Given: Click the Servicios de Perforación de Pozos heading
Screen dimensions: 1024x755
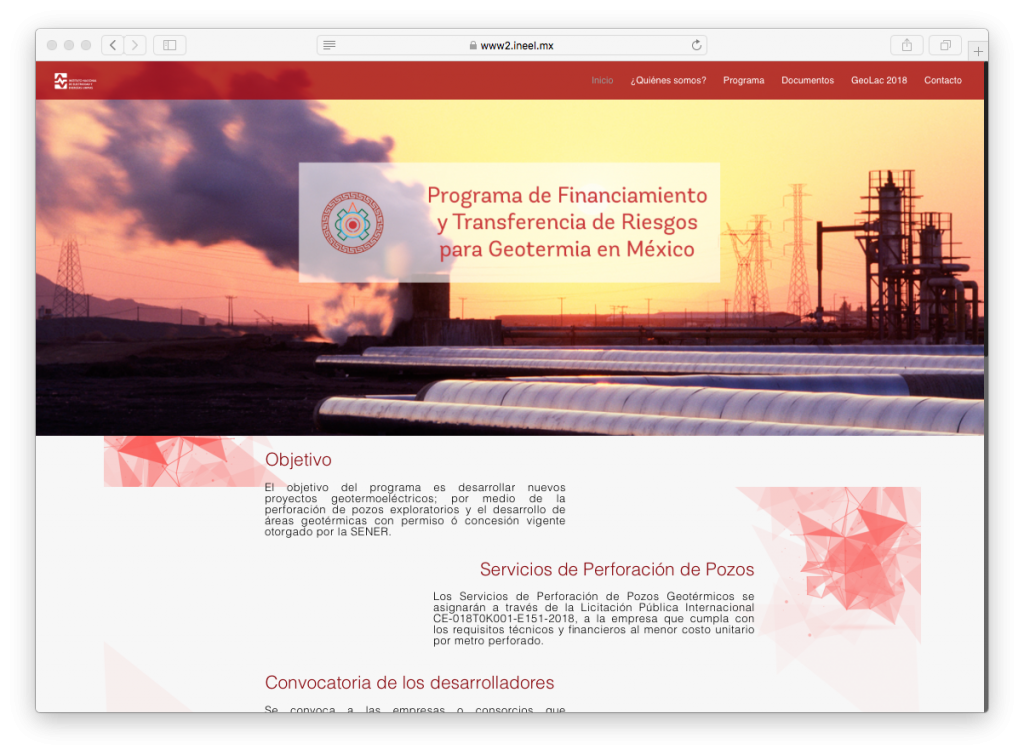Looking at the screenshot, I should click(616, 570).
